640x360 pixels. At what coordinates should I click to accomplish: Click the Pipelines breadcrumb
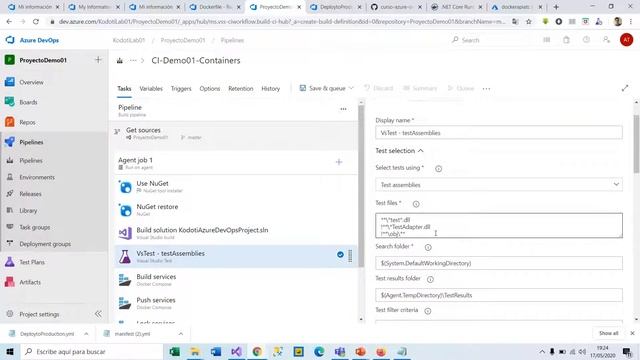tap(232, 40)
